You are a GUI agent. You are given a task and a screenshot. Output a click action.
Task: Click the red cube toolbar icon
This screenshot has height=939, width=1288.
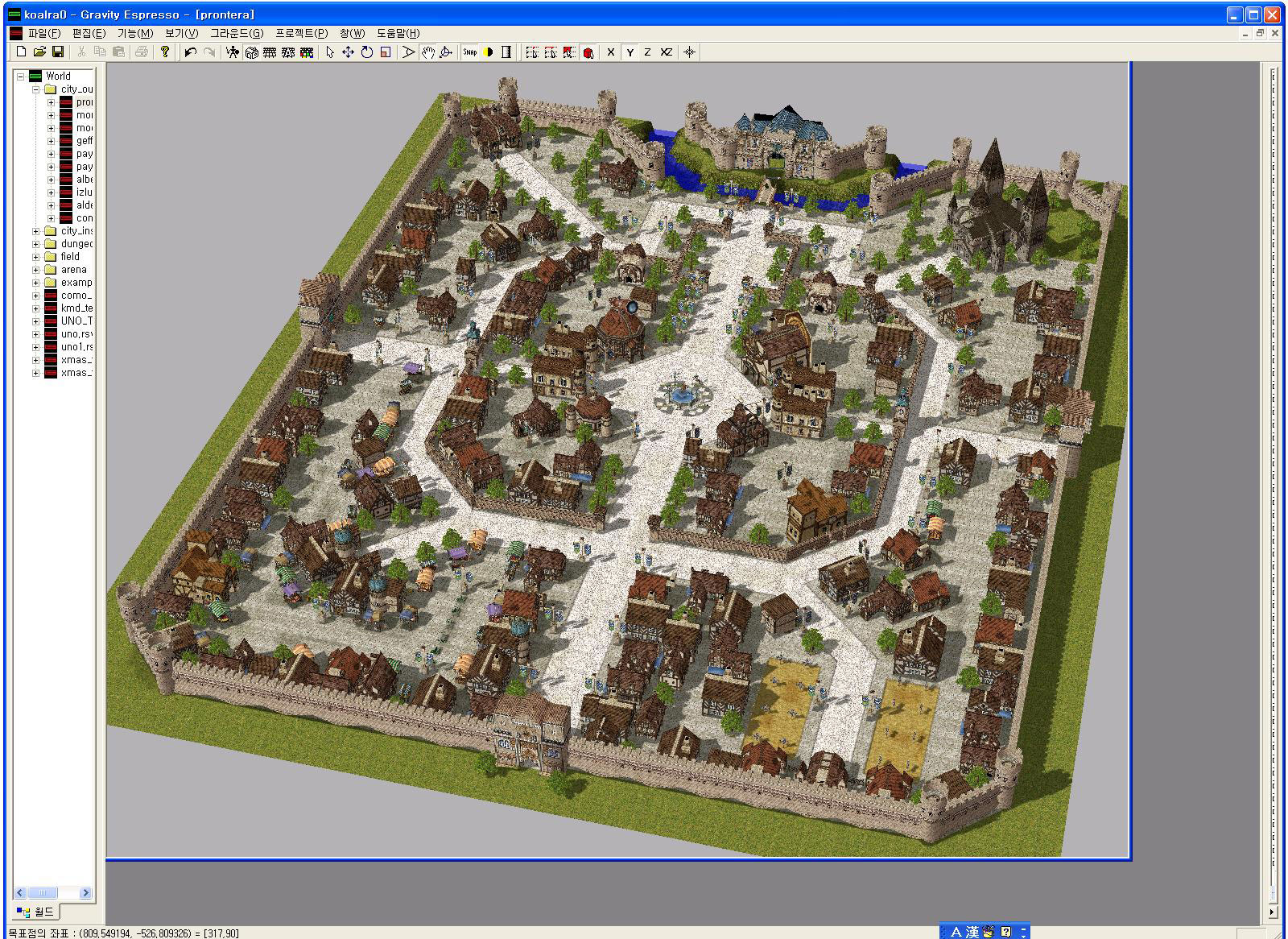coord(588,52)
